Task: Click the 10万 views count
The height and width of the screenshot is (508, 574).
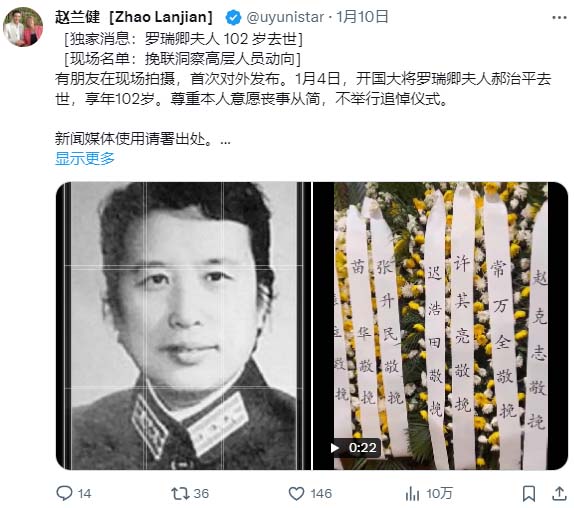Action: click(x=439, y=494)
